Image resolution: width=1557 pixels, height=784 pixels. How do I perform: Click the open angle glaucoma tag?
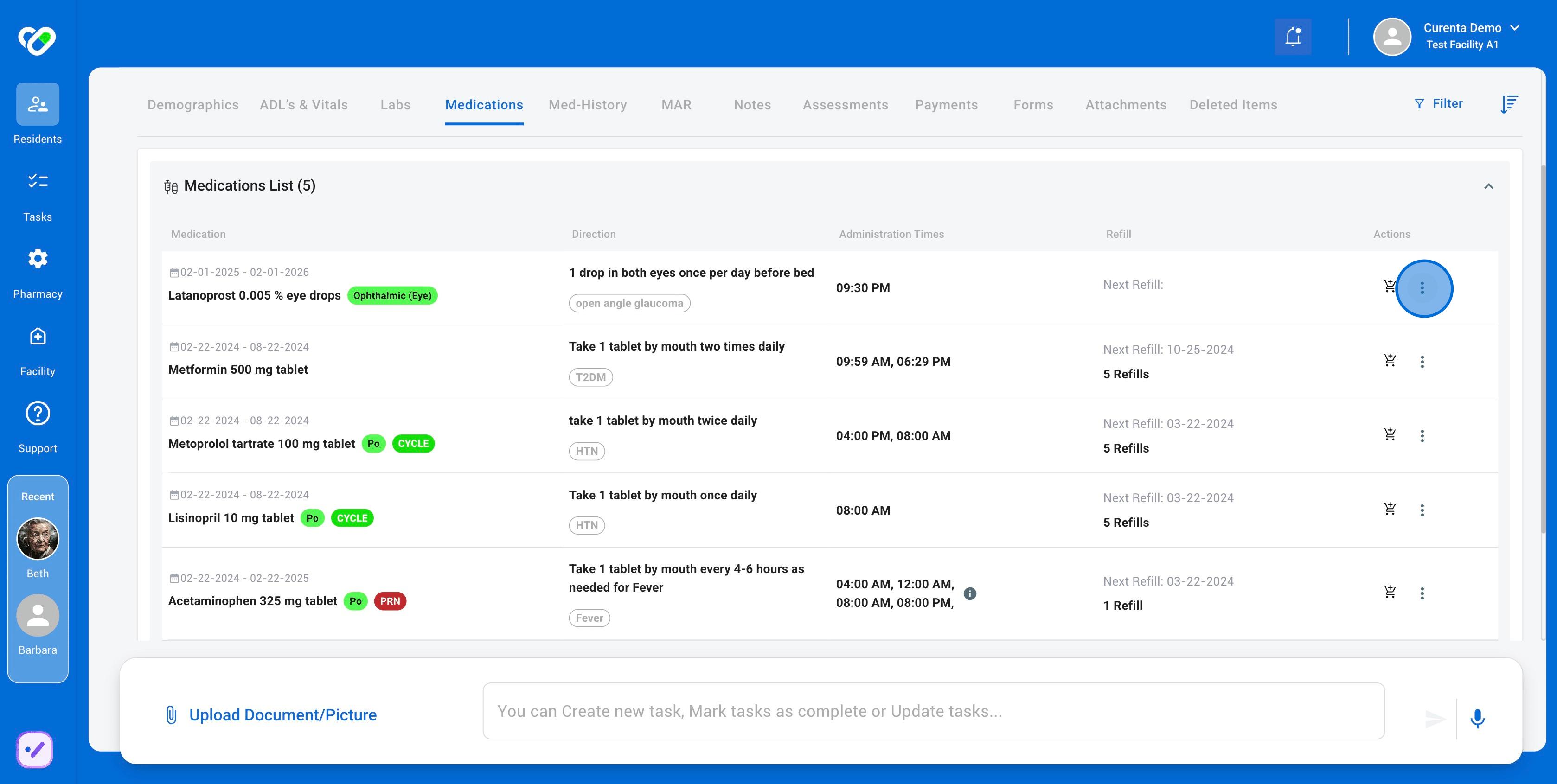coord(629,303)
